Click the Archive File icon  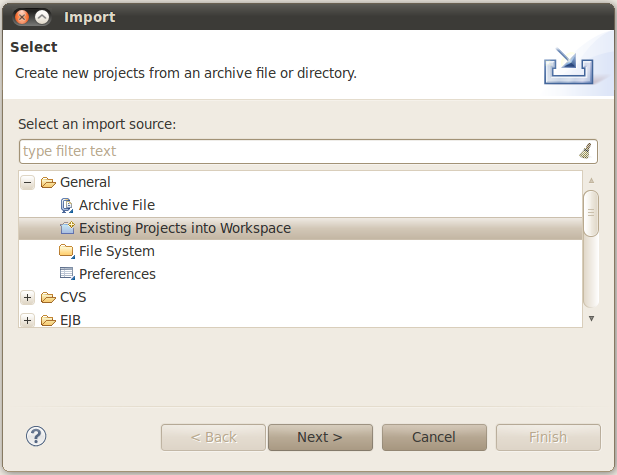[67, 205]
